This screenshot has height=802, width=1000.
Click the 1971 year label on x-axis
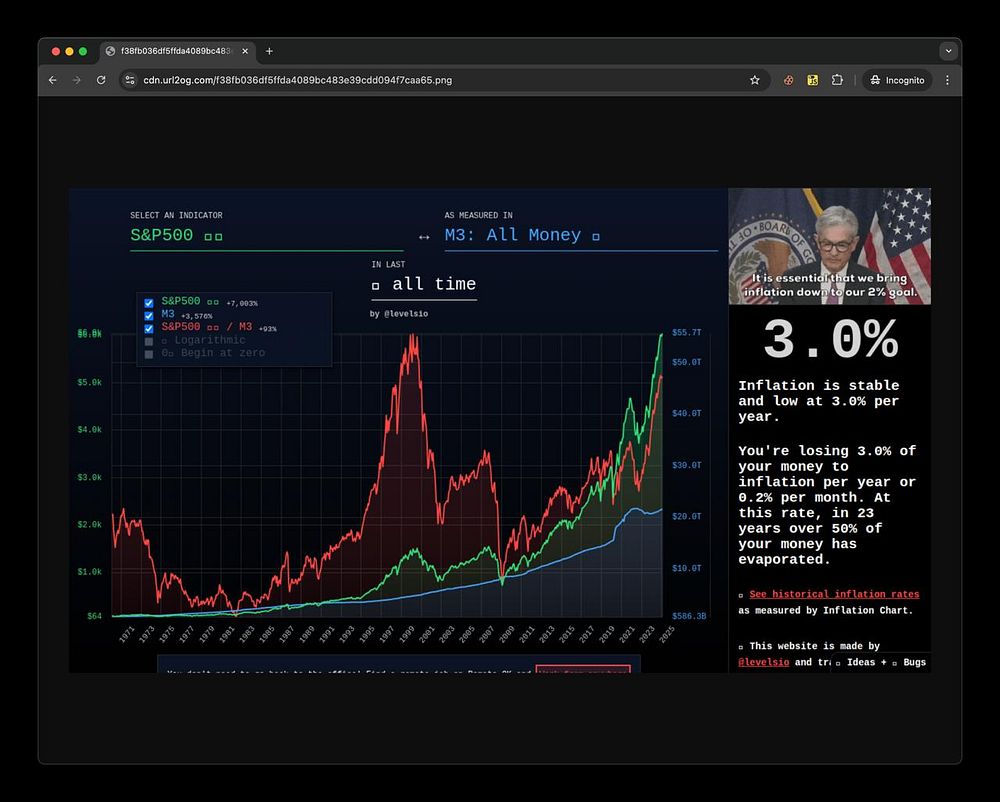point(127,634)
